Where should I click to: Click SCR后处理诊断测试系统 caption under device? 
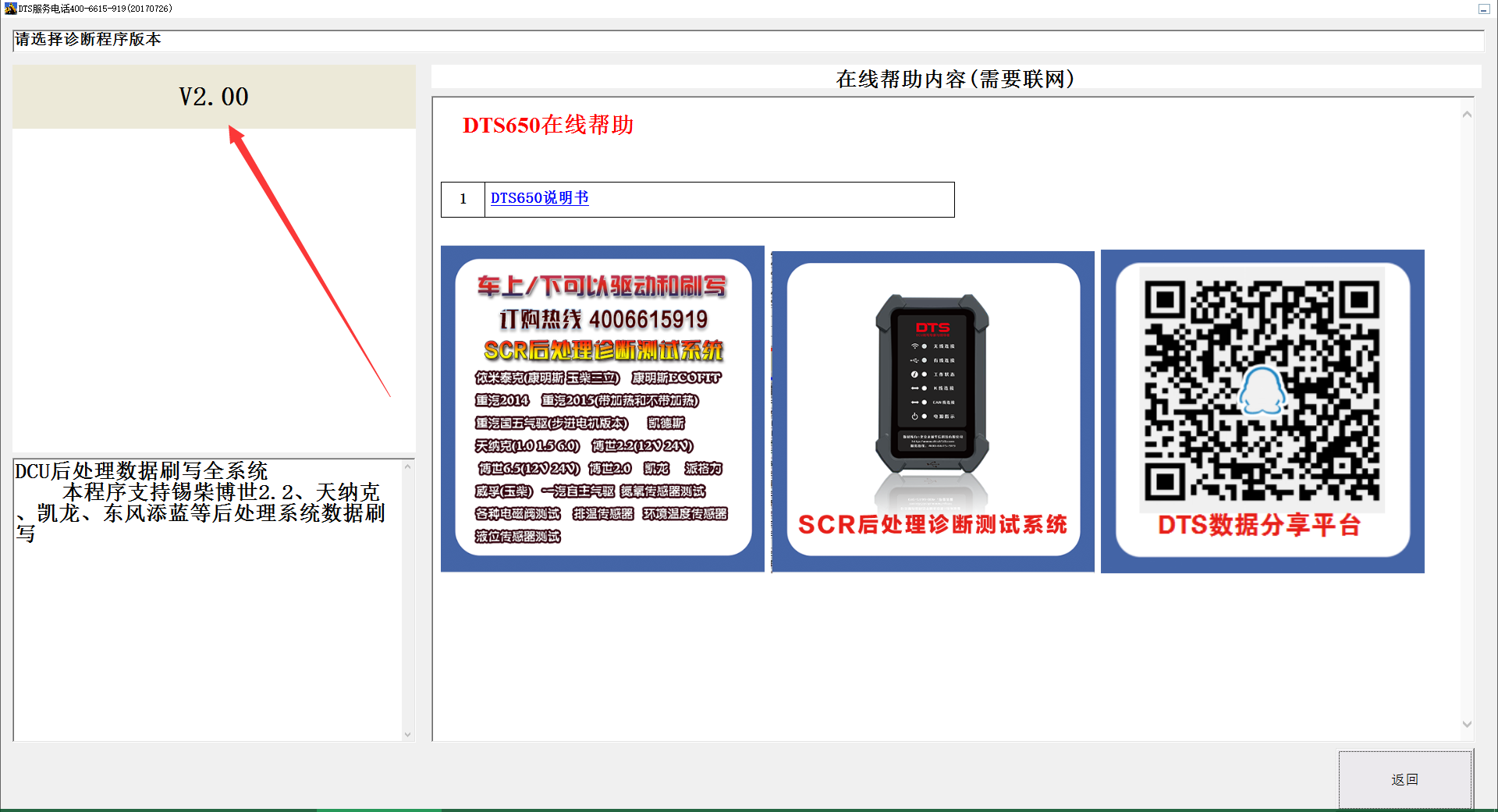[x=932, y=524]
